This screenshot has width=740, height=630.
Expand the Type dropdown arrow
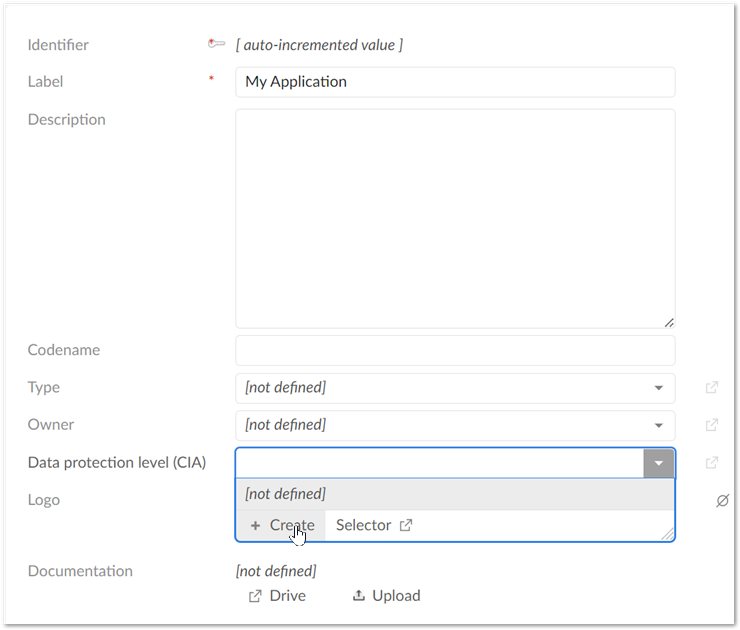[659, 388]
